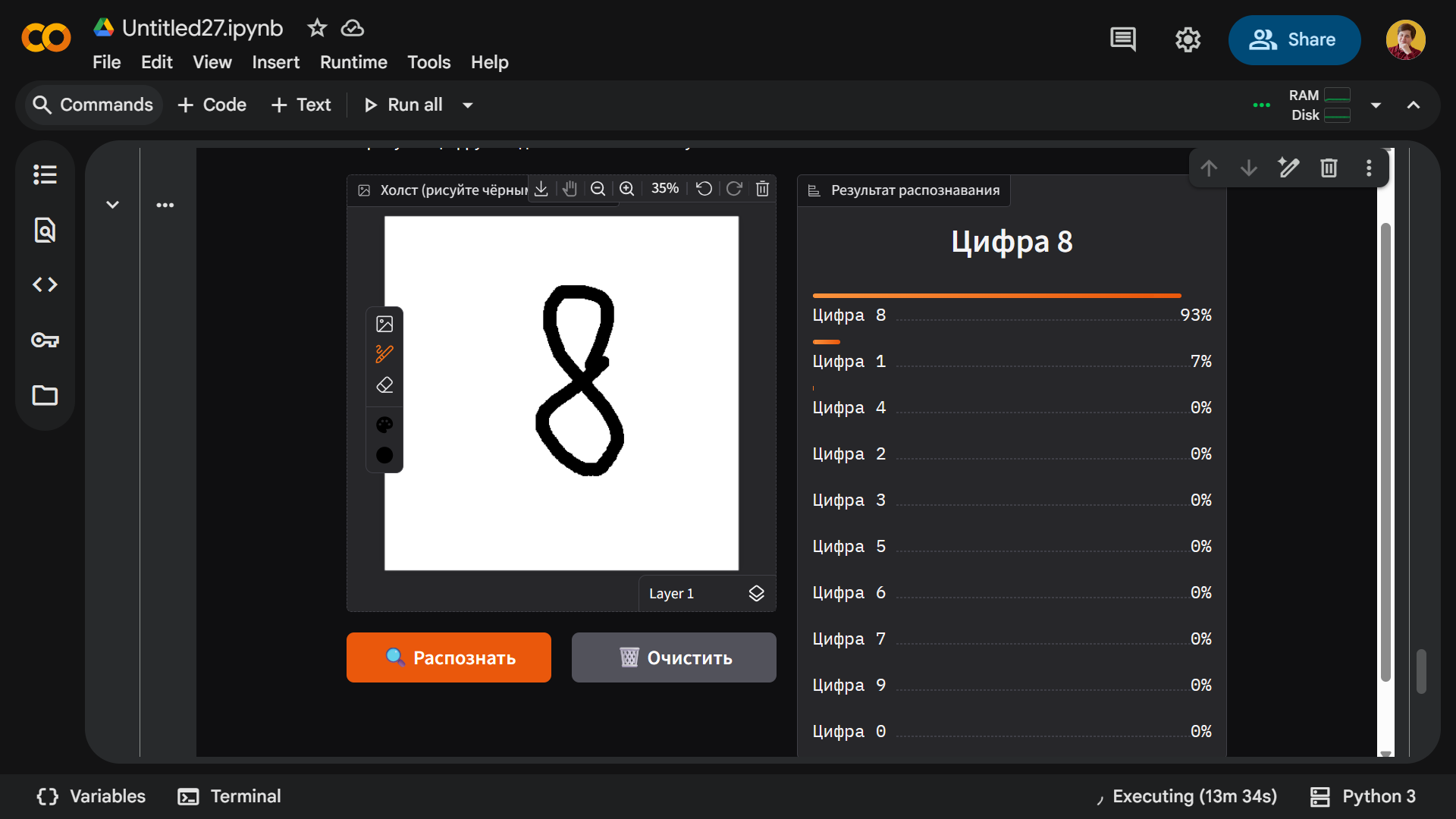
Task: Select the eraser tool in canvas toolbar
Action: [x=384, y=385]
